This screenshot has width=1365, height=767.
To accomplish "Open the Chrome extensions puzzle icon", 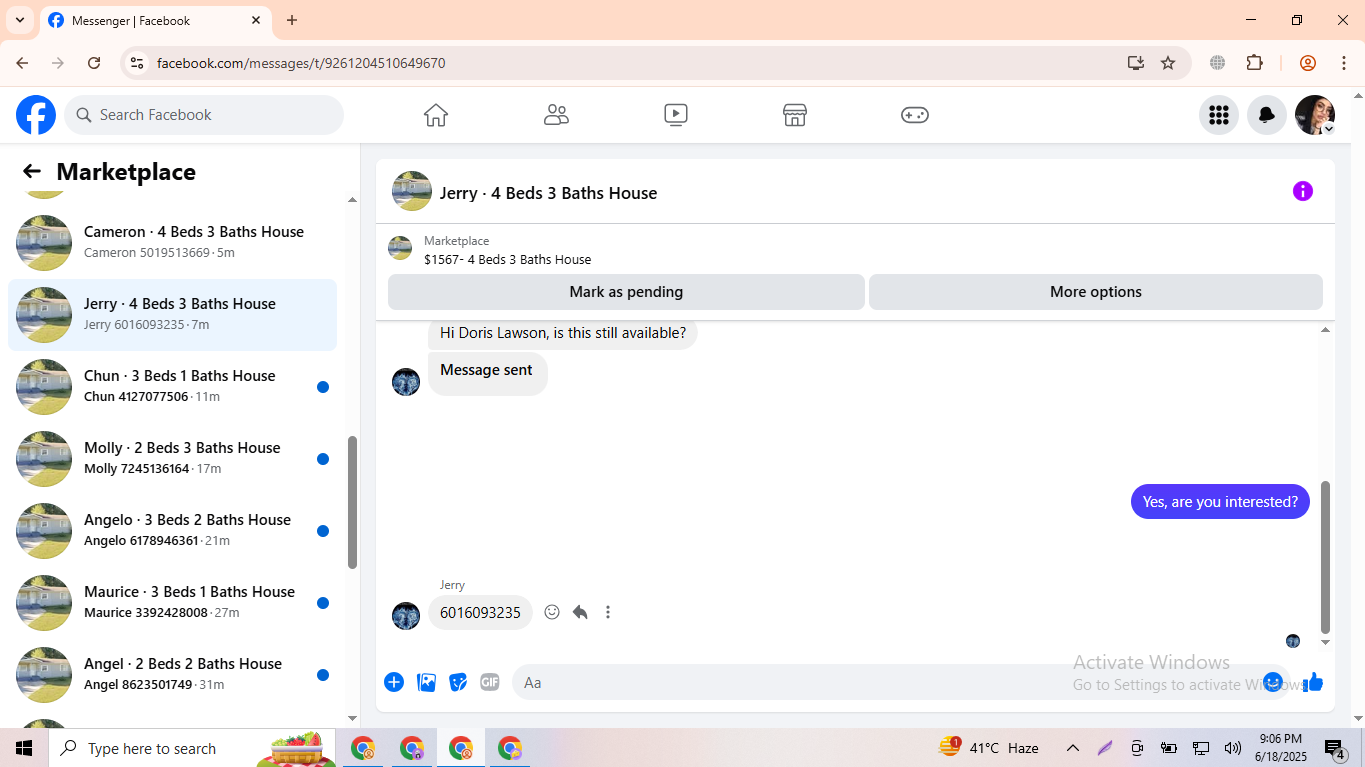I will coord(1255,63).
